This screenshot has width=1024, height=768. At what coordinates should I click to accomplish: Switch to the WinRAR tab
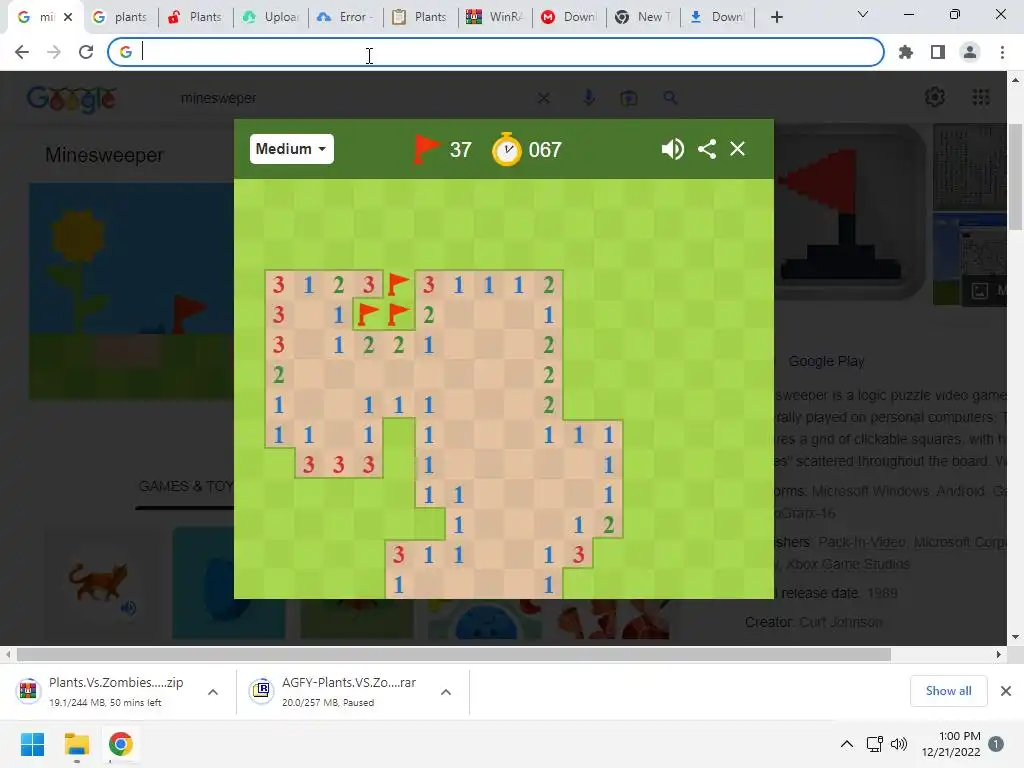coord(494,17)
